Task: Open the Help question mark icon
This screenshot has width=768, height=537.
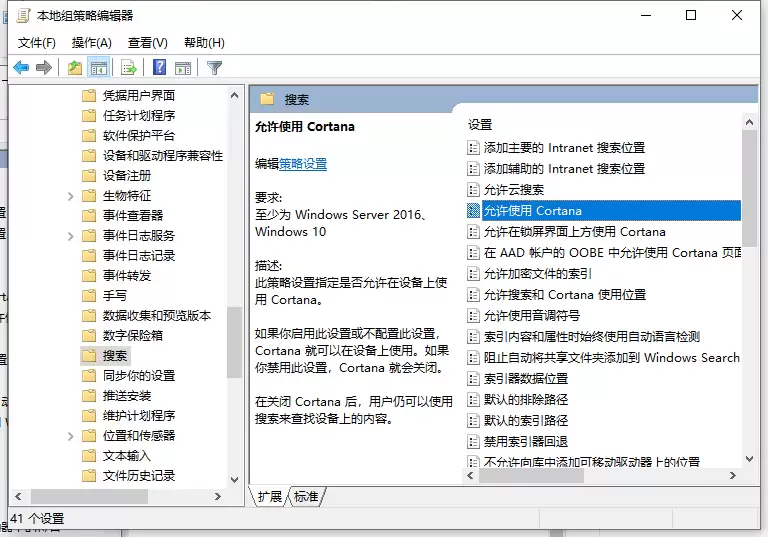Action: (x=159, y=67)
